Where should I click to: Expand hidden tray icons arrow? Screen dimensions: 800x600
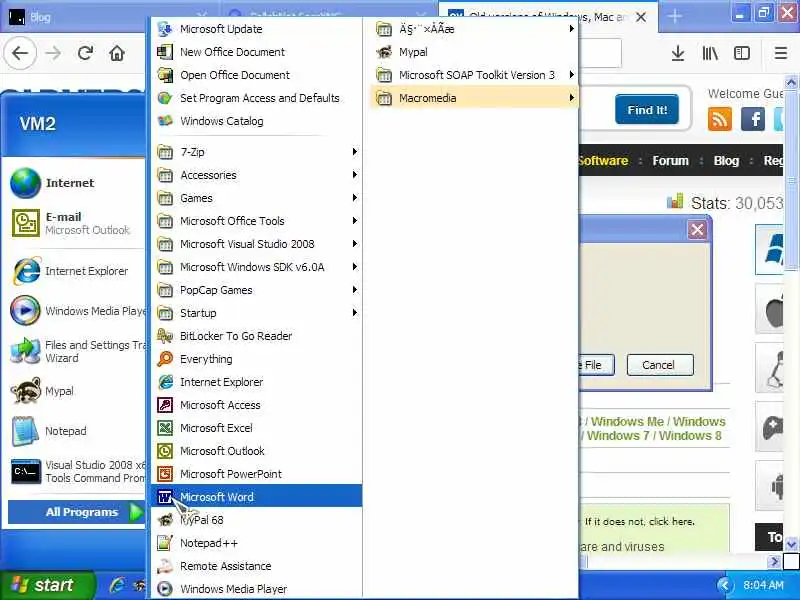pyautogui.click(x=724, y=585)
